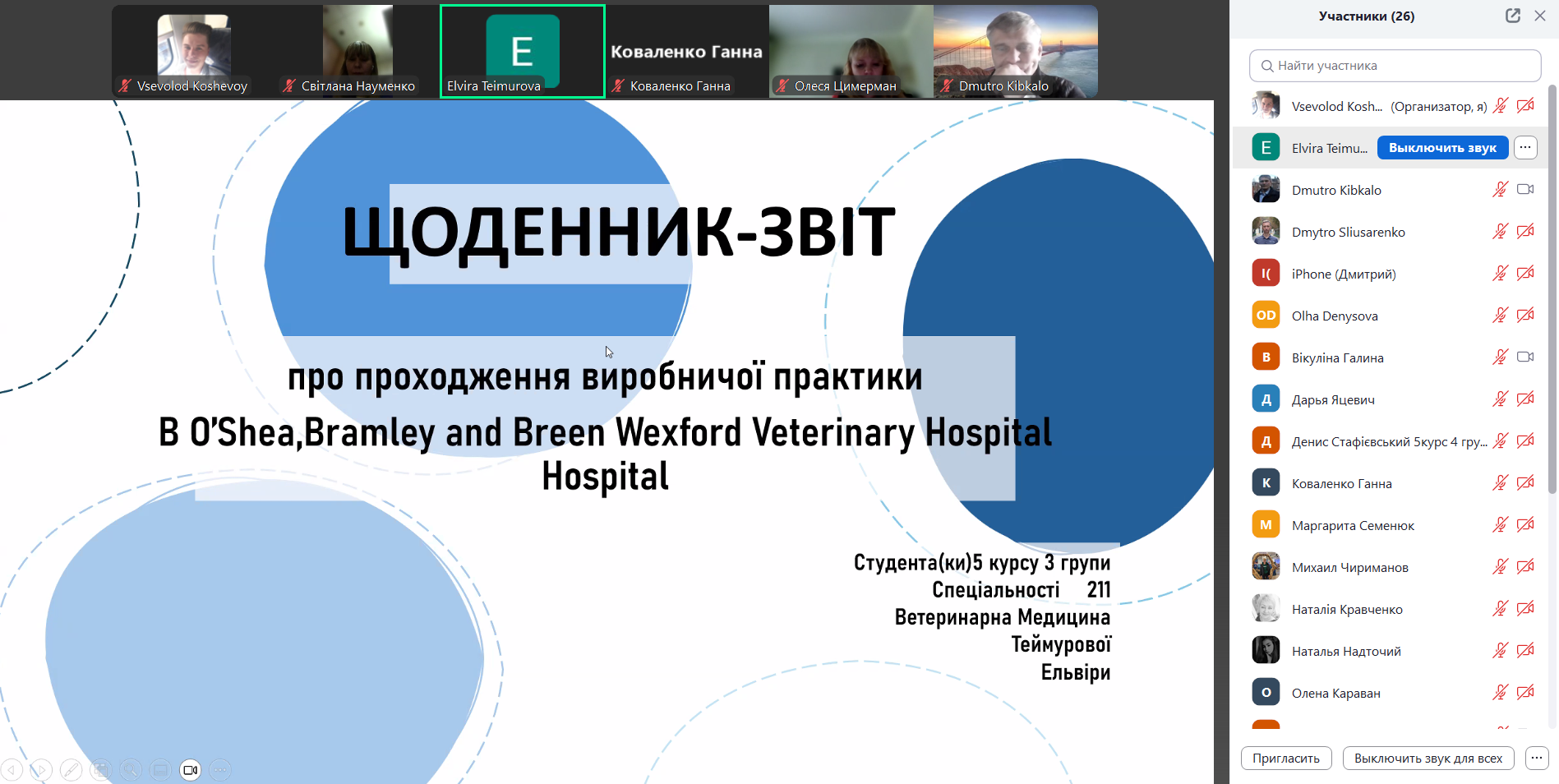Click camera icon next to Михаил Чириманов
The image size is (1559, 784).
pyautogui.click(x=1525, y=567)
